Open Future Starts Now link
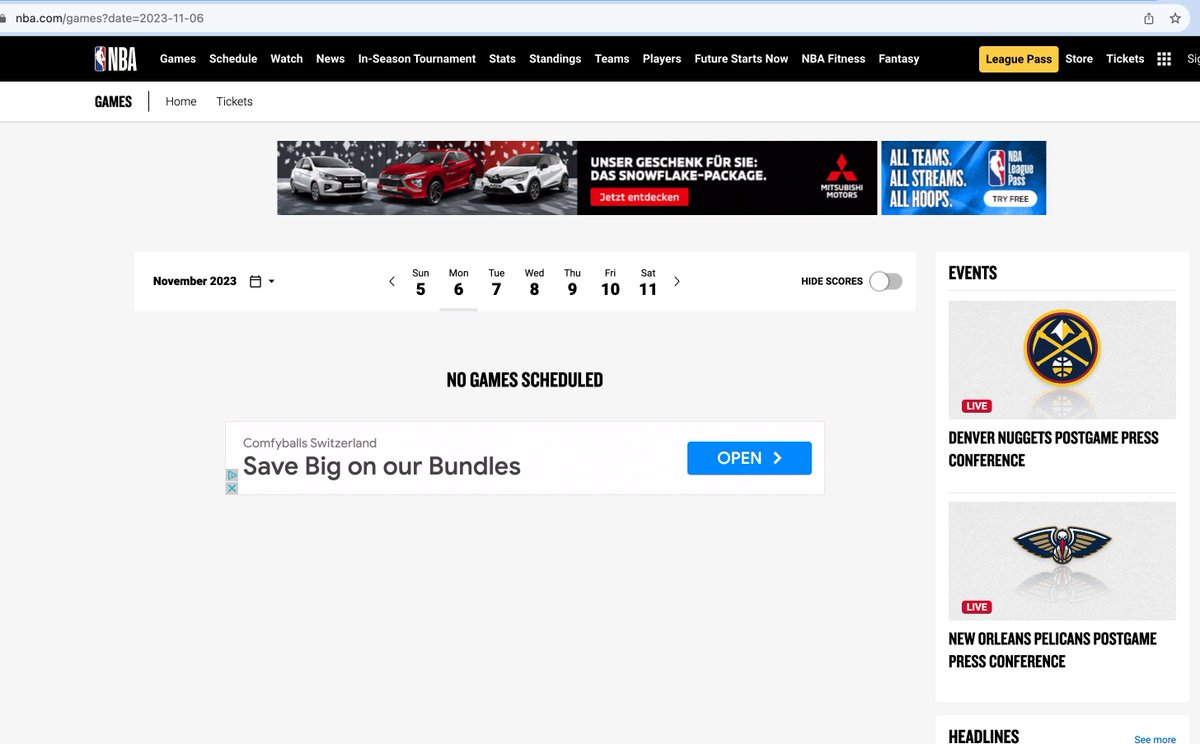 741,59
